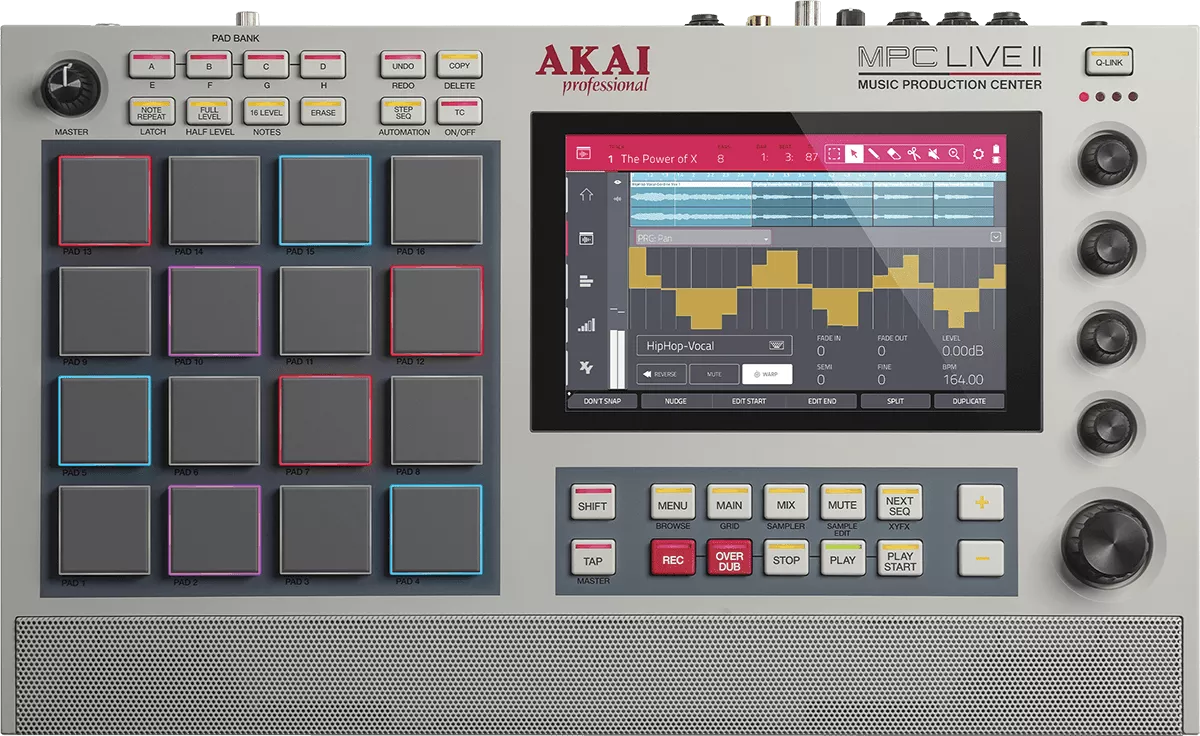Select the scissors split tool on screen
This screenshot has height=736, width=1200.
(914, 153)
